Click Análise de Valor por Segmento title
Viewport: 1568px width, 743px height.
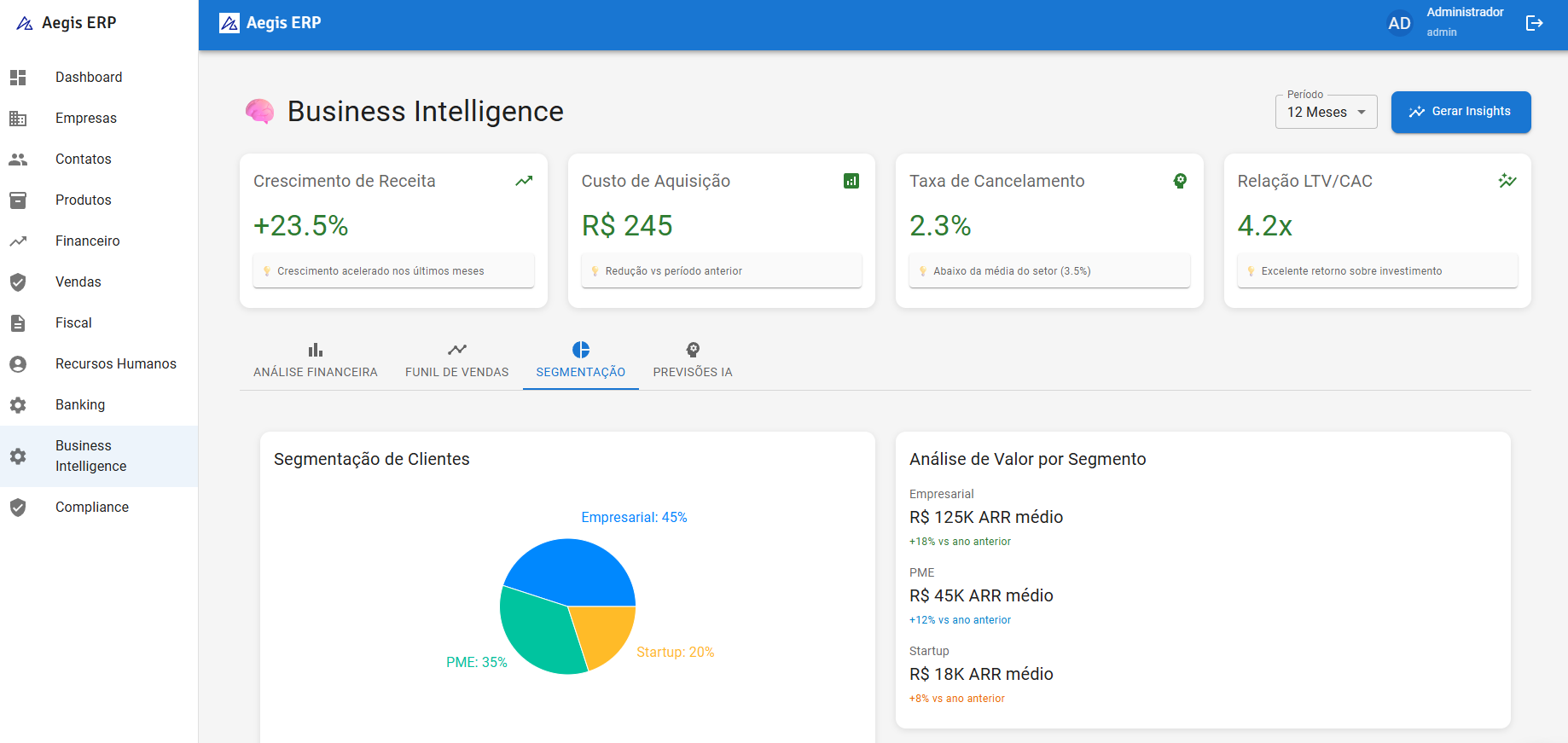tap(1028, 460)
